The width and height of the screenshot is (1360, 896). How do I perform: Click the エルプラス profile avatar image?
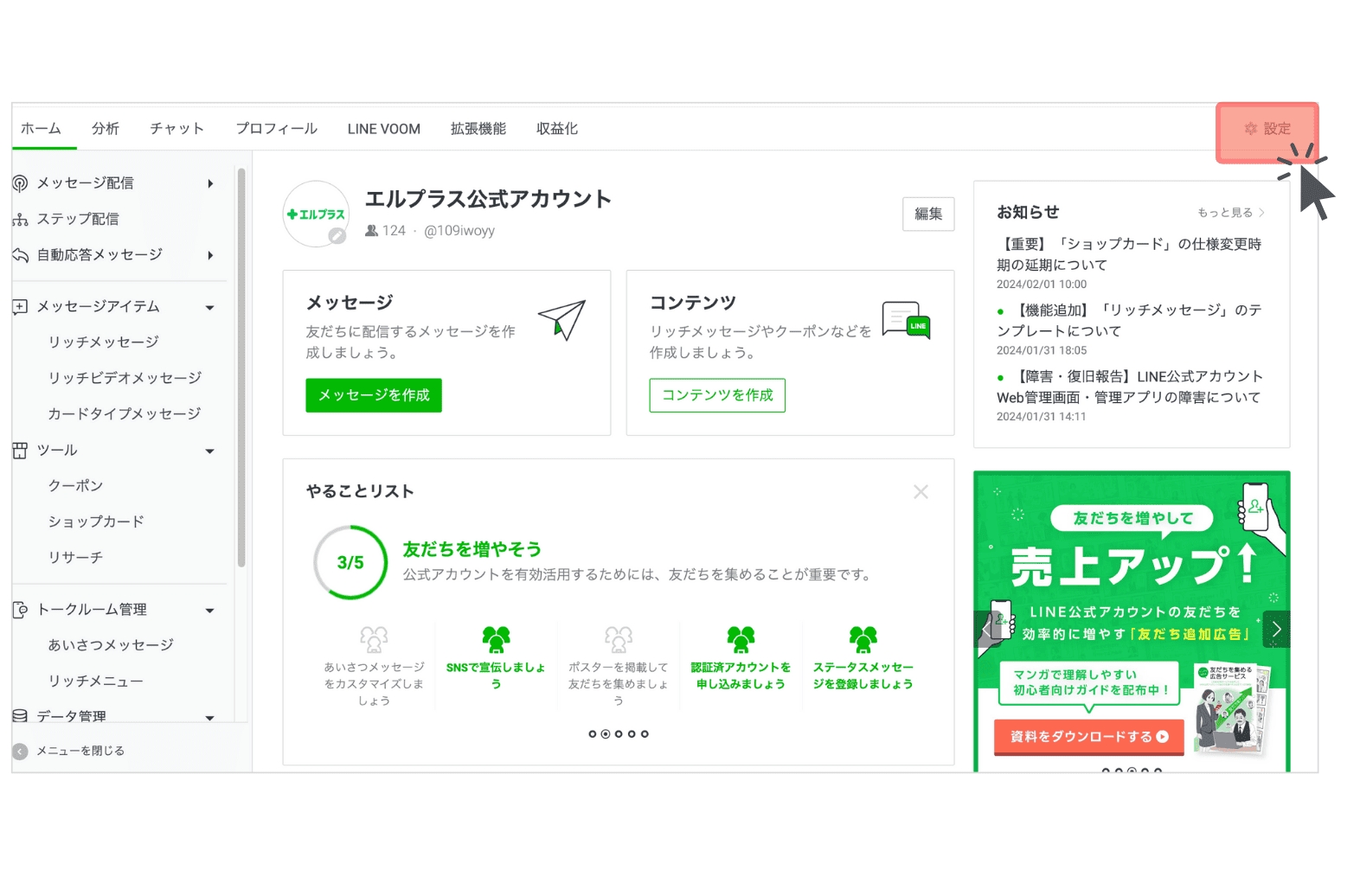pos(316,214)
